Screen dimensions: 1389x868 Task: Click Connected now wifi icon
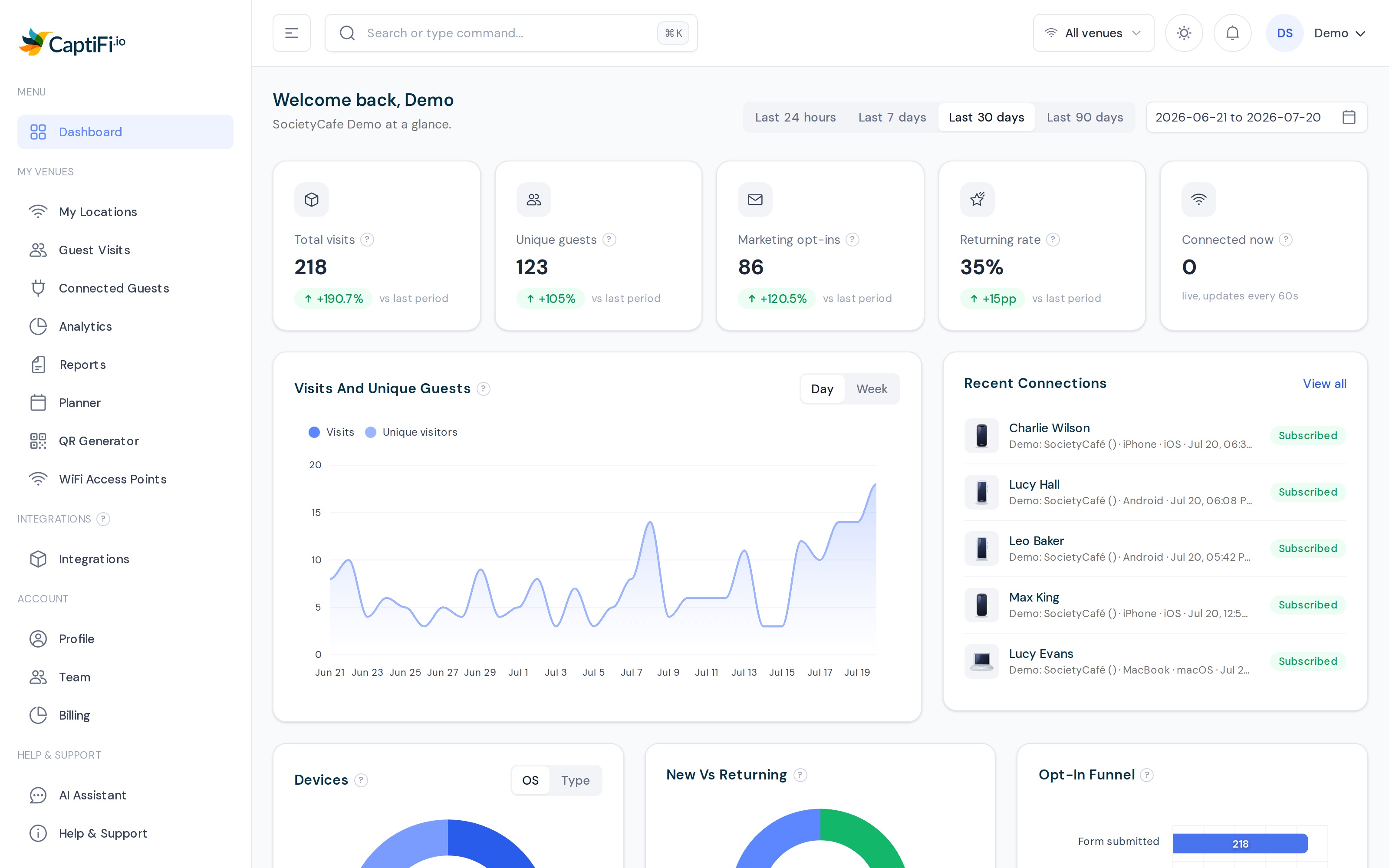[x=1199, y=200]
